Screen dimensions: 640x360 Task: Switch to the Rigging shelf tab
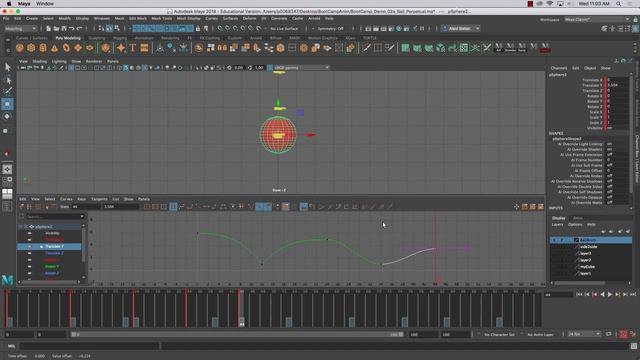pos(120,38)
